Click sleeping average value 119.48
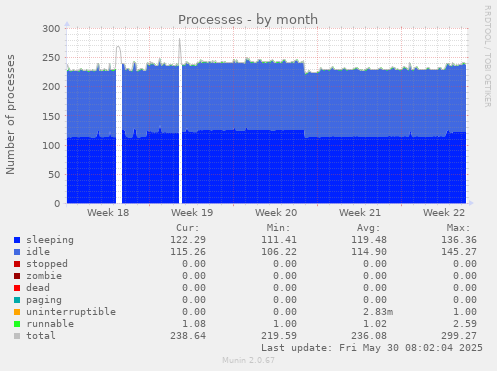 click(x=369, y=240)
